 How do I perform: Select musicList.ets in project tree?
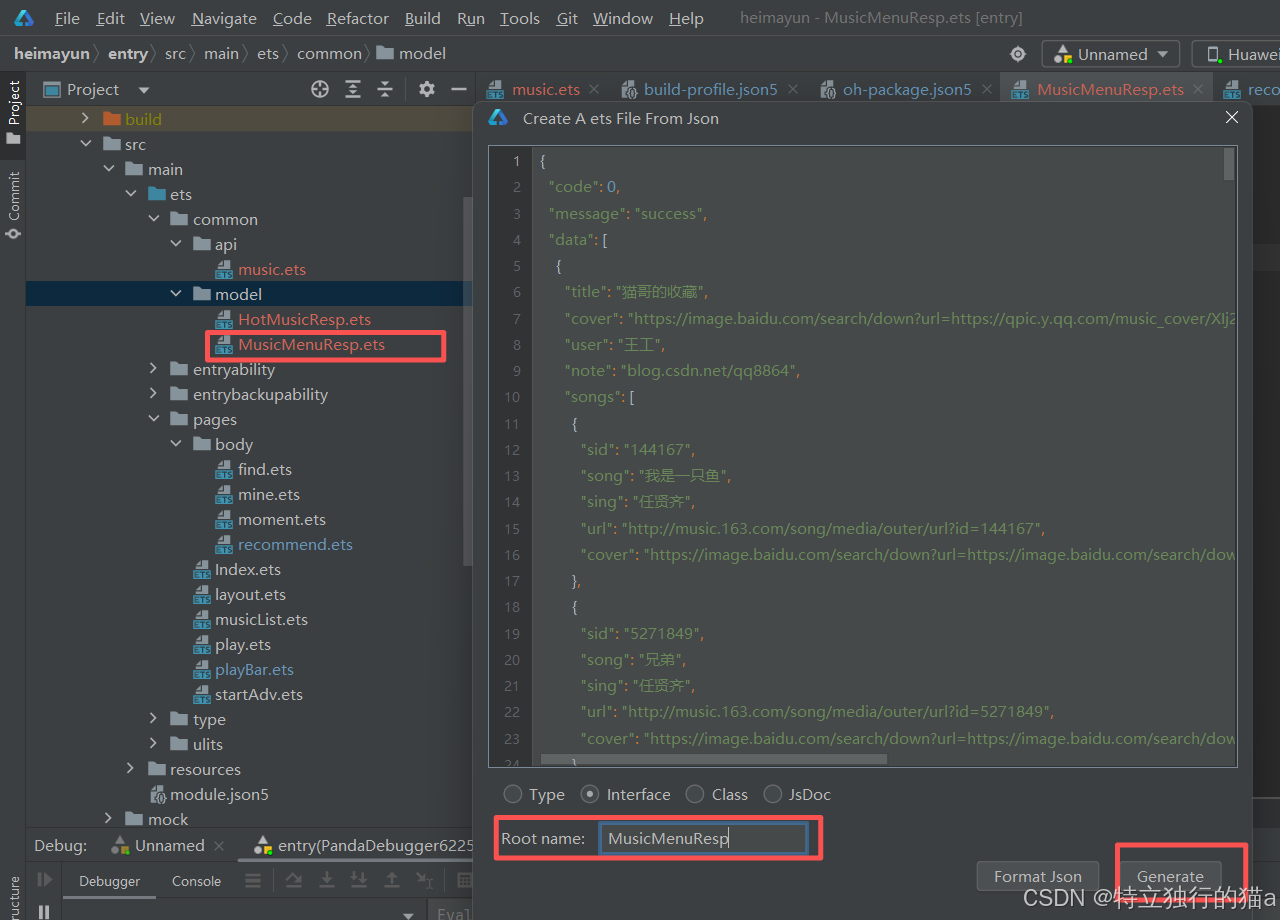coord(261,619)
